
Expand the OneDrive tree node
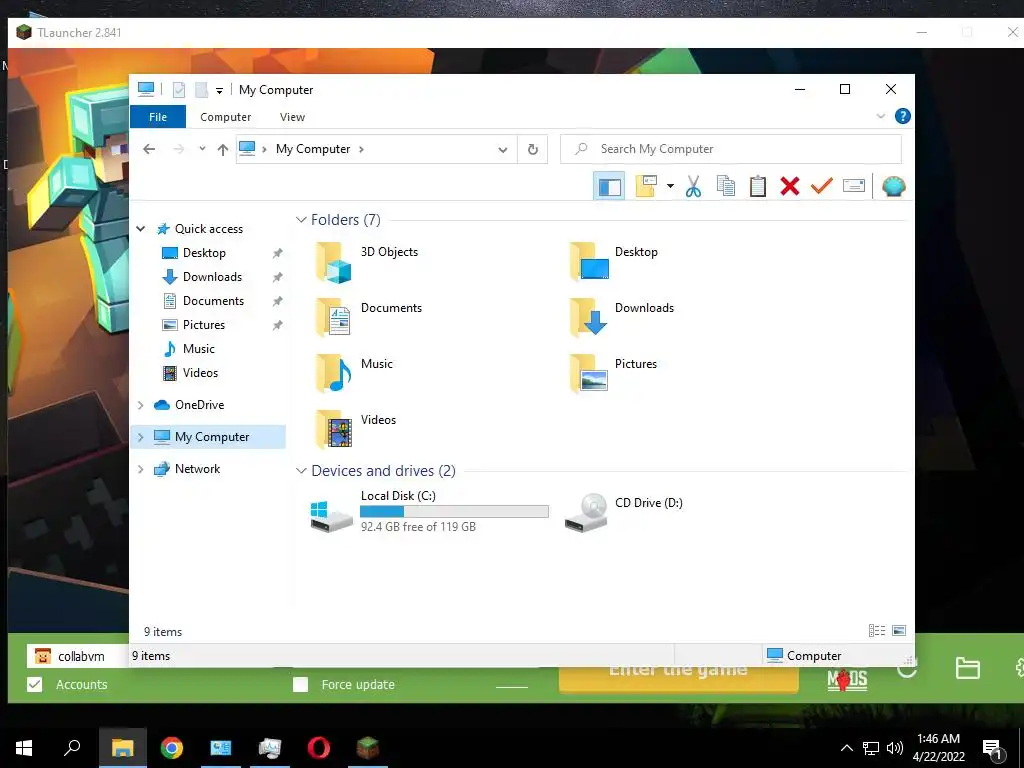point(140,405)
